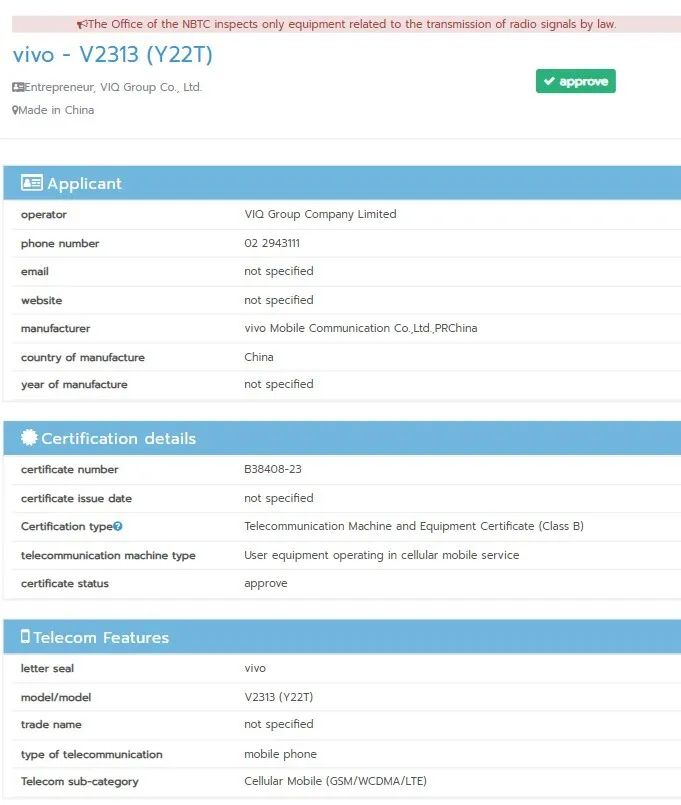Click the Certification details seal icon
The image size is (681, 805).
pos(29,437)
